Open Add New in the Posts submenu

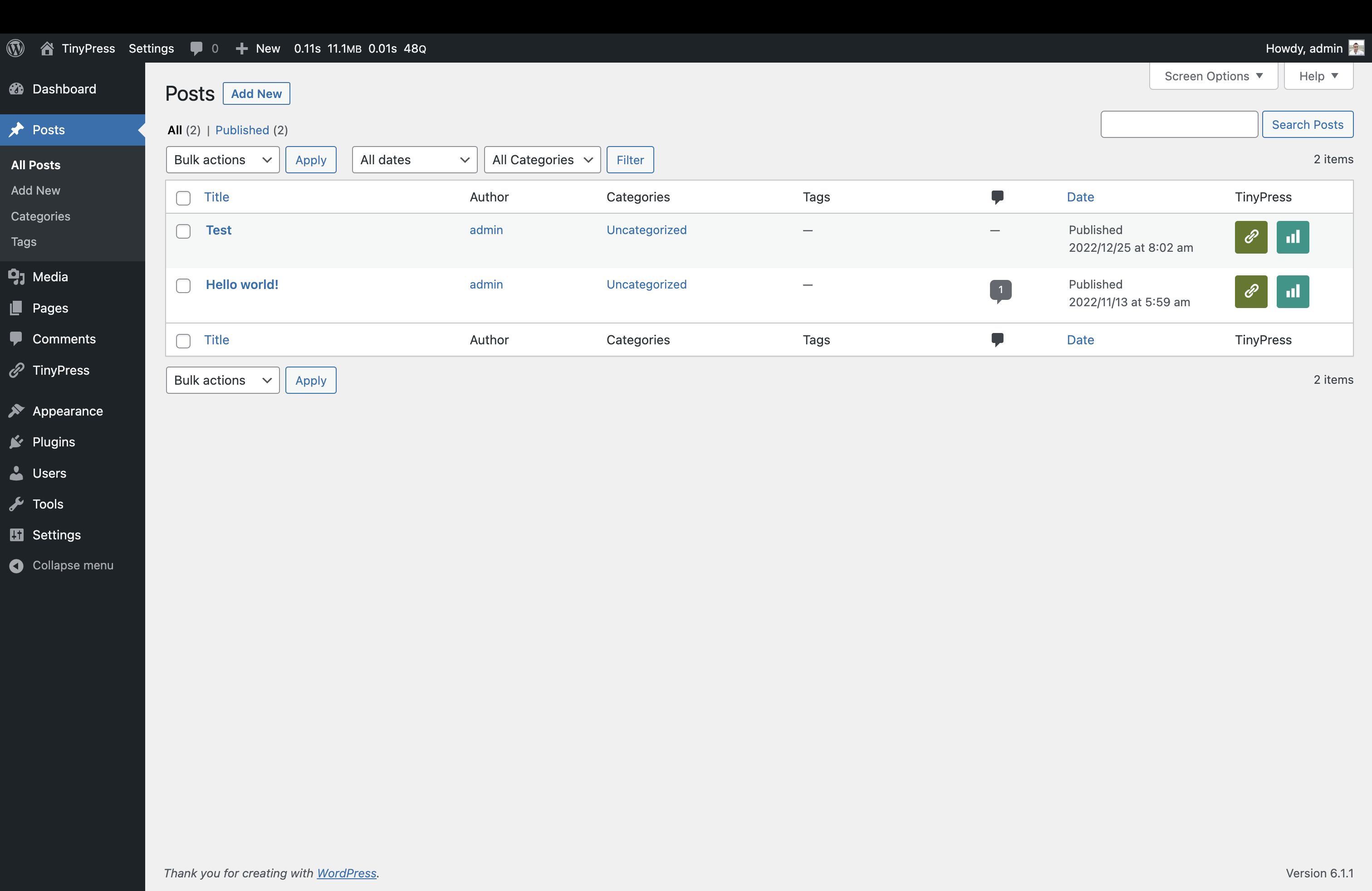[x=35, y=190]
